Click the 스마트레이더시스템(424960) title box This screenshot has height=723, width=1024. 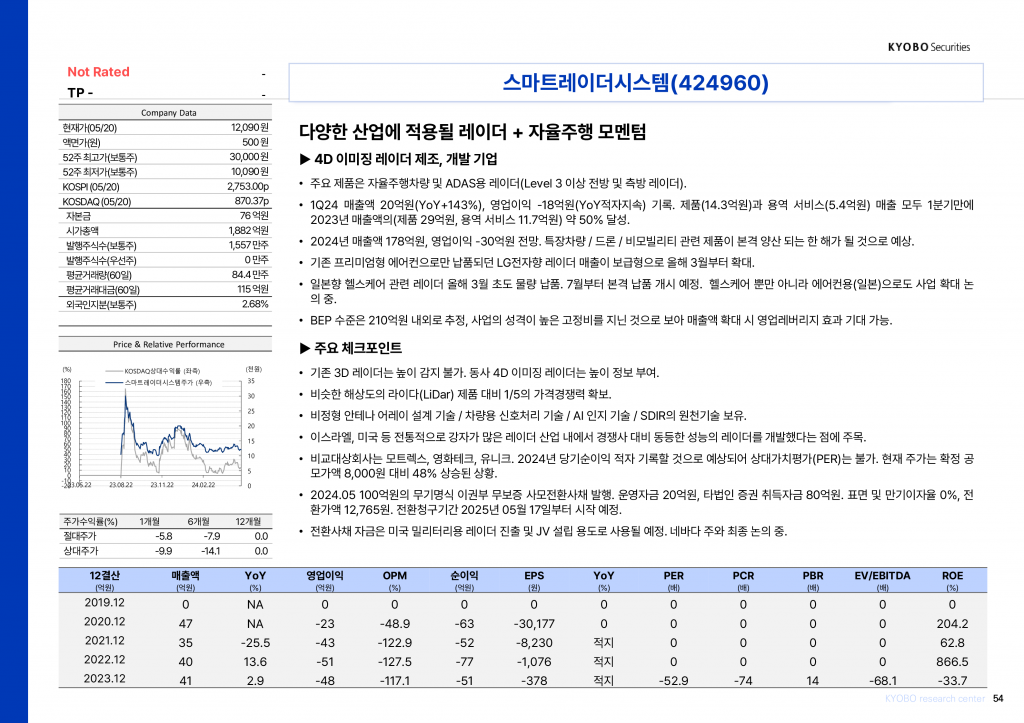pyautogui.click(x=636, y=83)
